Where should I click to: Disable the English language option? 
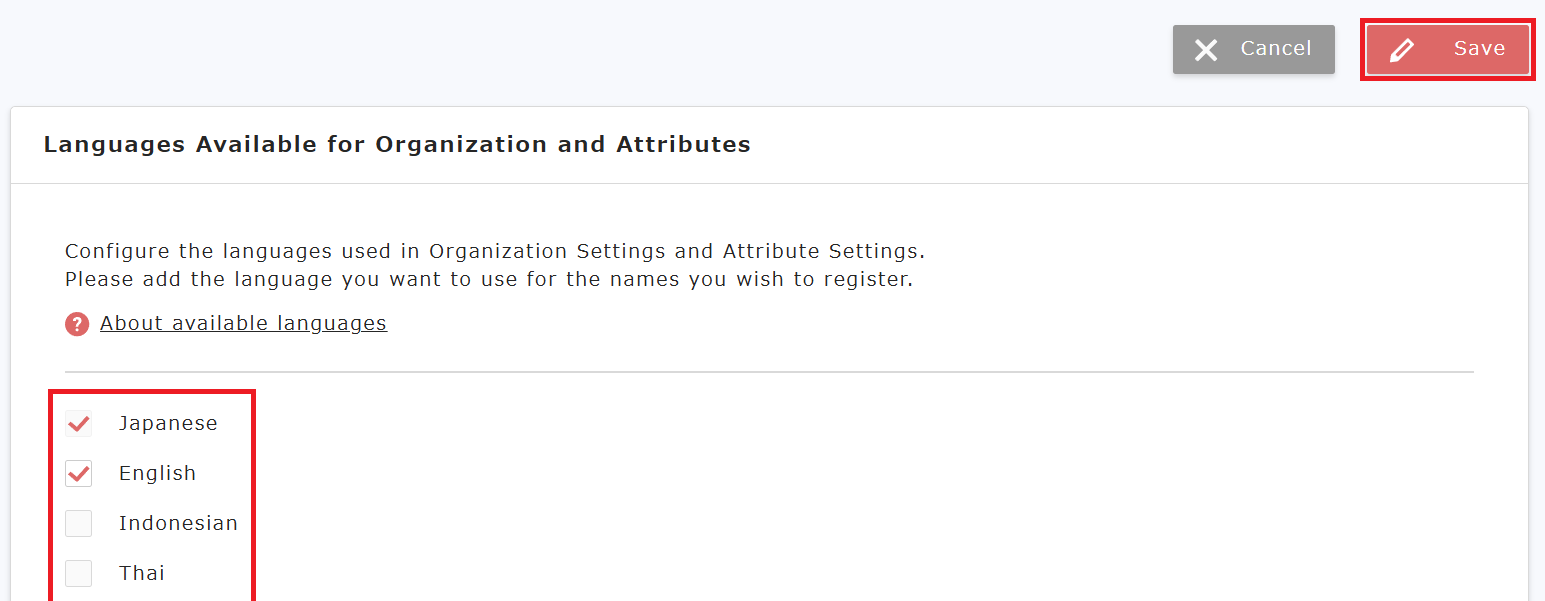[x=78, y=472]
